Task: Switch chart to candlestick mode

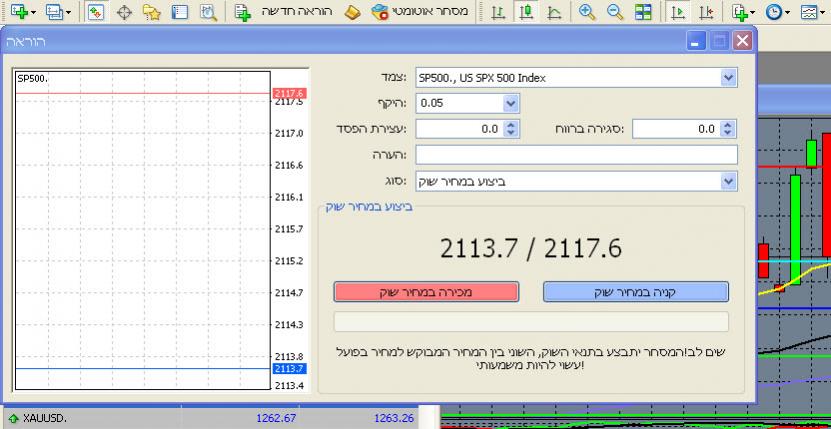Action: point(525,12)
